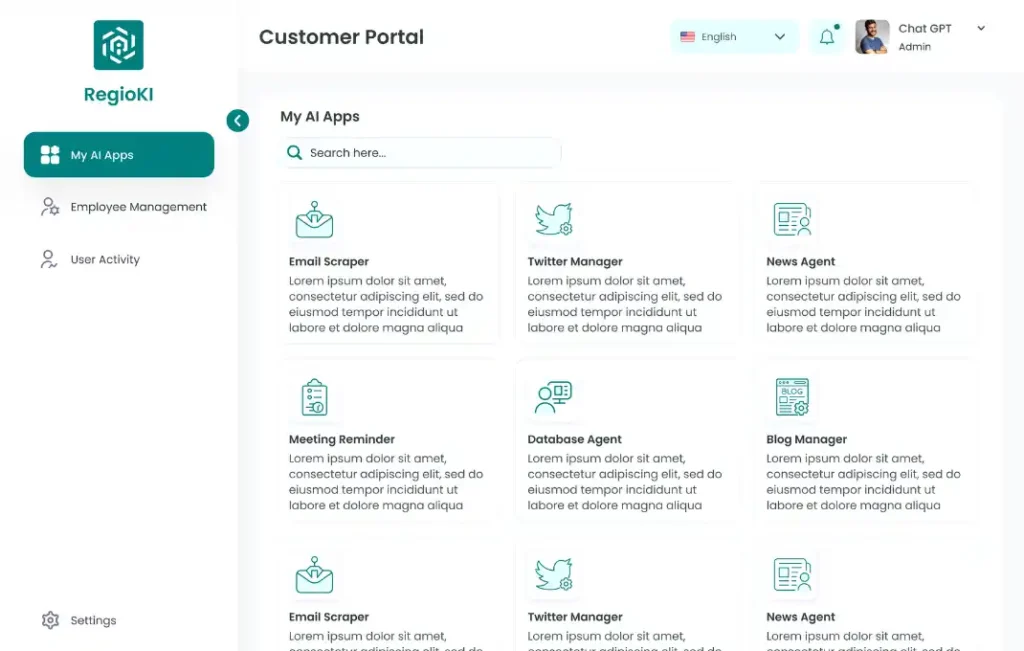The image size is (1024, 651).
Task: Click inside the Search here field
Action: (x=430, y=153)
